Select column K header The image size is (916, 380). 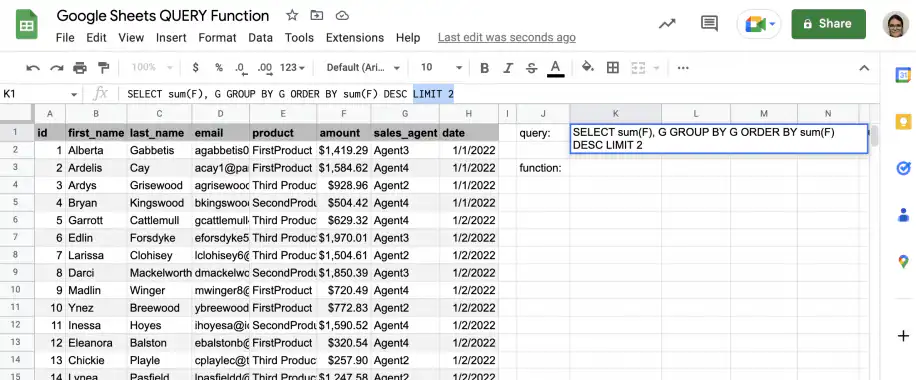click(x=616, y=113)
